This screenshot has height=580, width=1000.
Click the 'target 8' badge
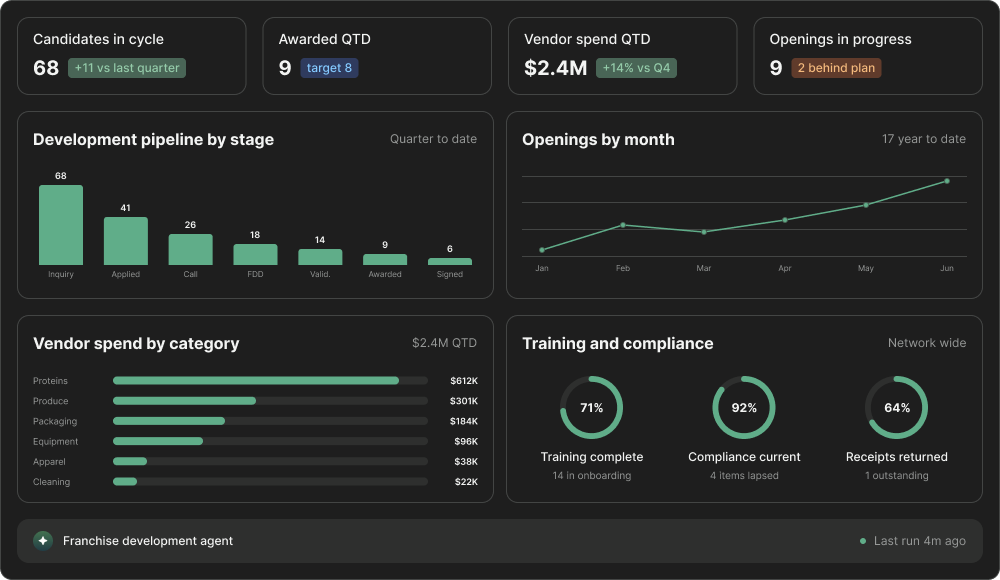pos(329,68)
